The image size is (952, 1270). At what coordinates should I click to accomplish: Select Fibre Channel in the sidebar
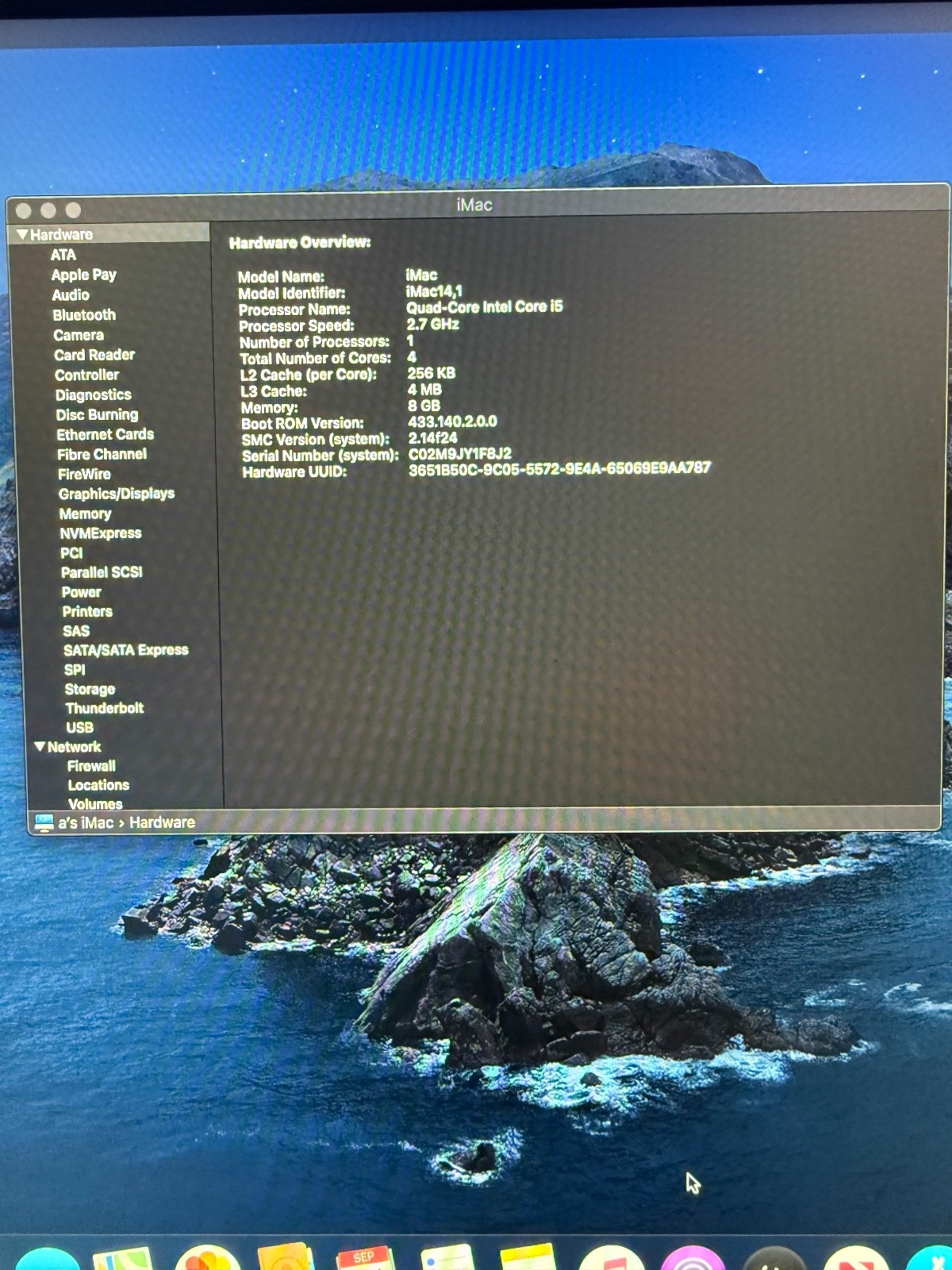tap(102, 454)
